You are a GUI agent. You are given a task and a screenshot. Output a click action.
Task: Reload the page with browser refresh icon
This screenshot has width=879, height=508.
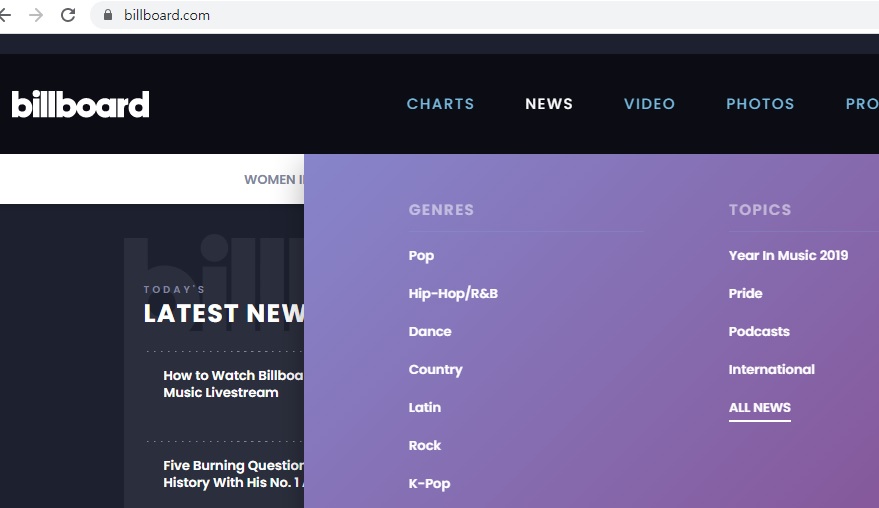[x=68, y=15]
